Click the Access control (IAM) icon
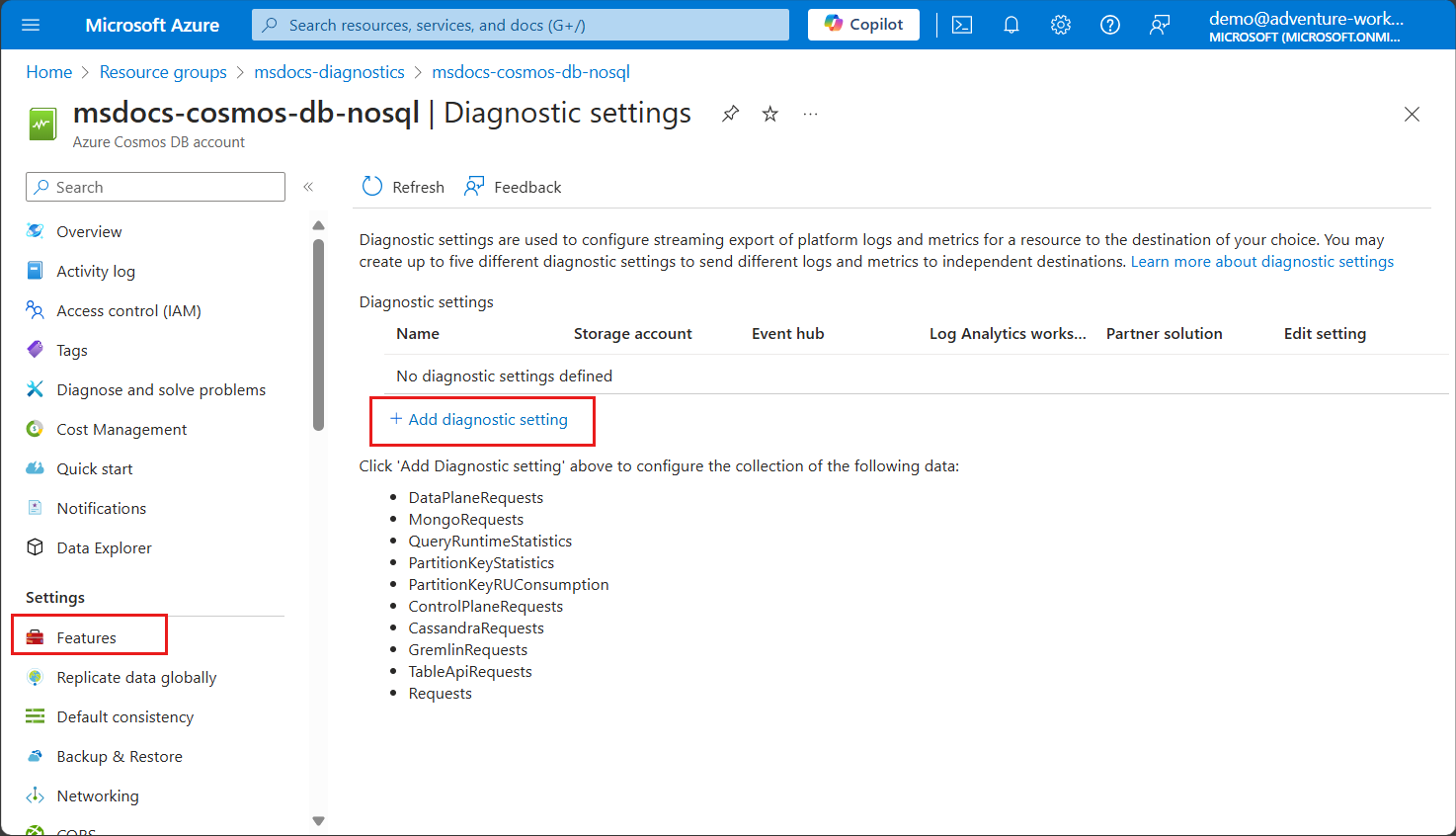The width and height of the screenshot is (1456, 836). pos(36,310)
